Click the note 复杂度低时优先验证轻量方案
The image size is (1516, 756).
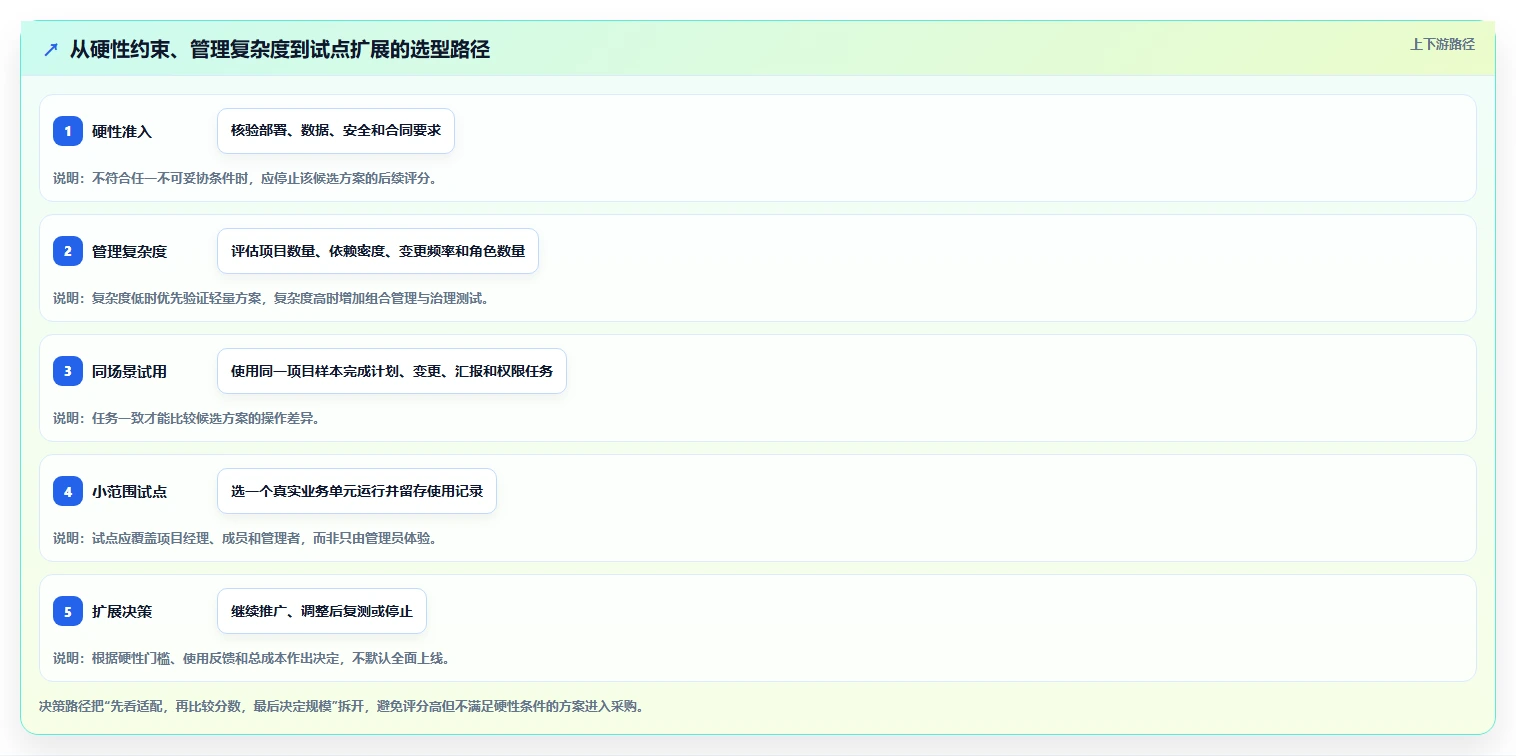tap(271, 298)
